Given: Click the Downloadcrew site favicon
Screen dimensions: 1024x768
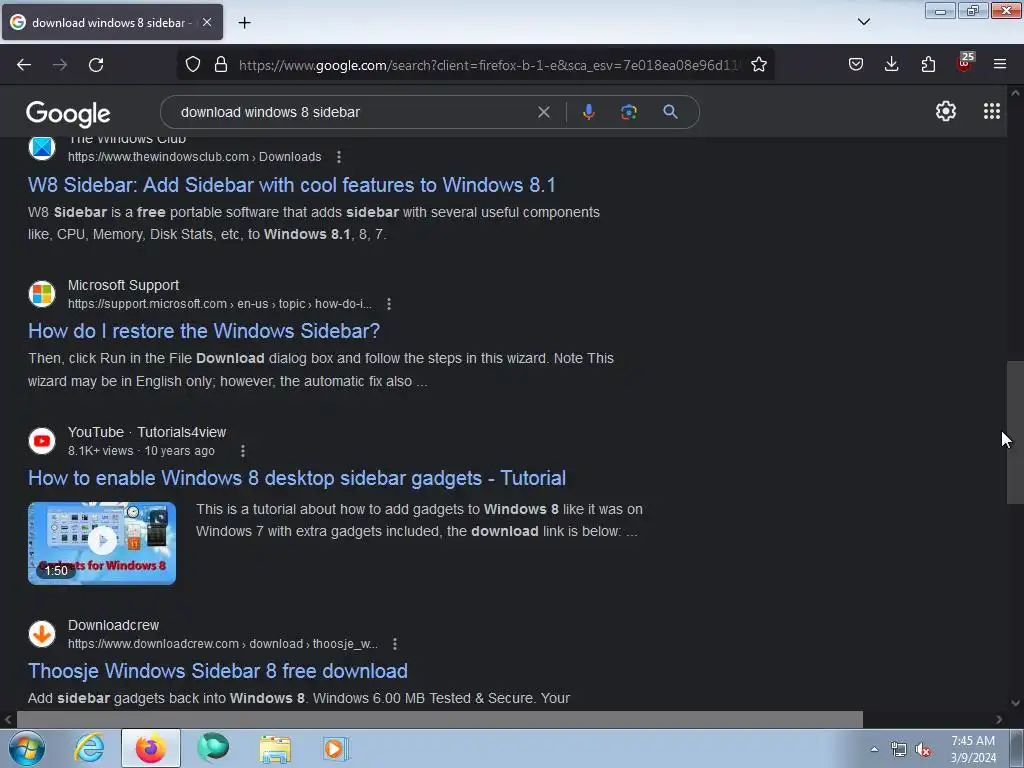Looking at the screenshot, I should coord(42,633).
